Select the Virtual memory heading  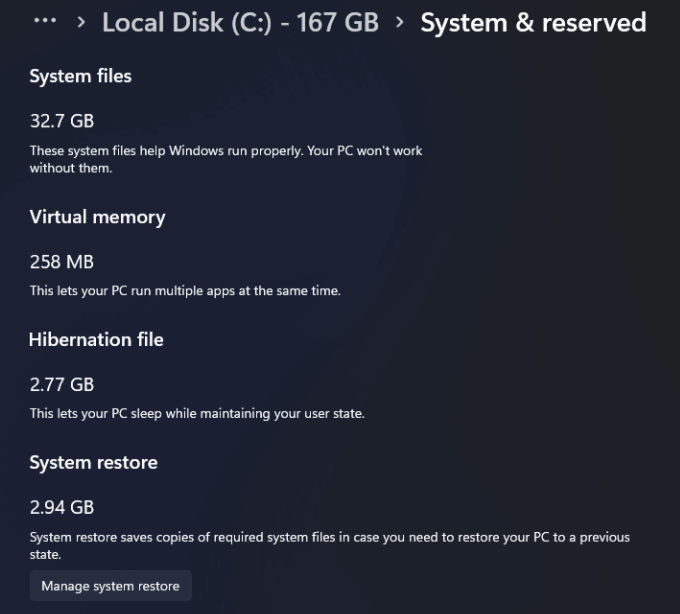pos(97,217)
